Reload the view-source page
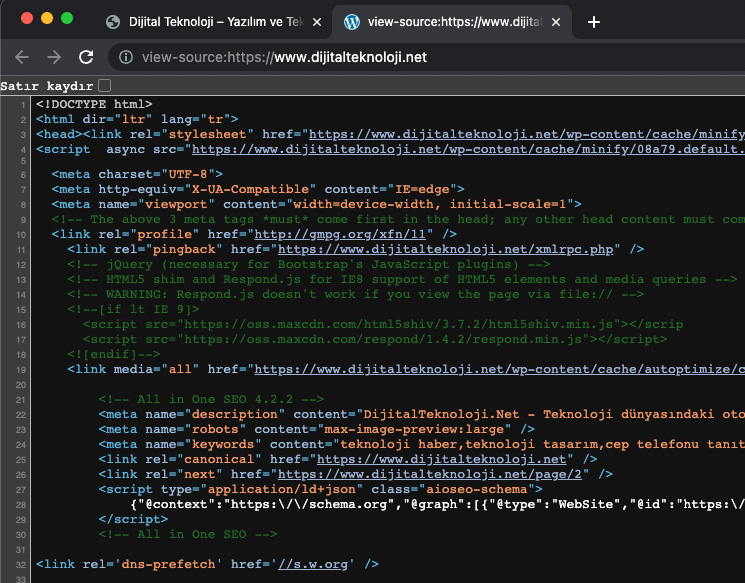 coord(86,57)
